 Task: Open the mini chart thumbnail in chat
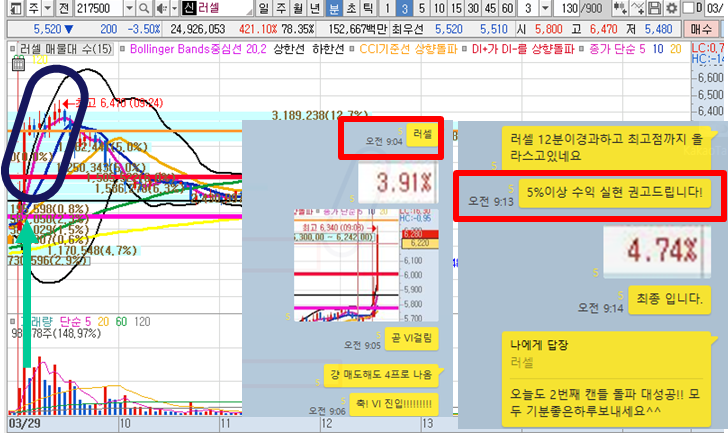(x=366, y=265)
